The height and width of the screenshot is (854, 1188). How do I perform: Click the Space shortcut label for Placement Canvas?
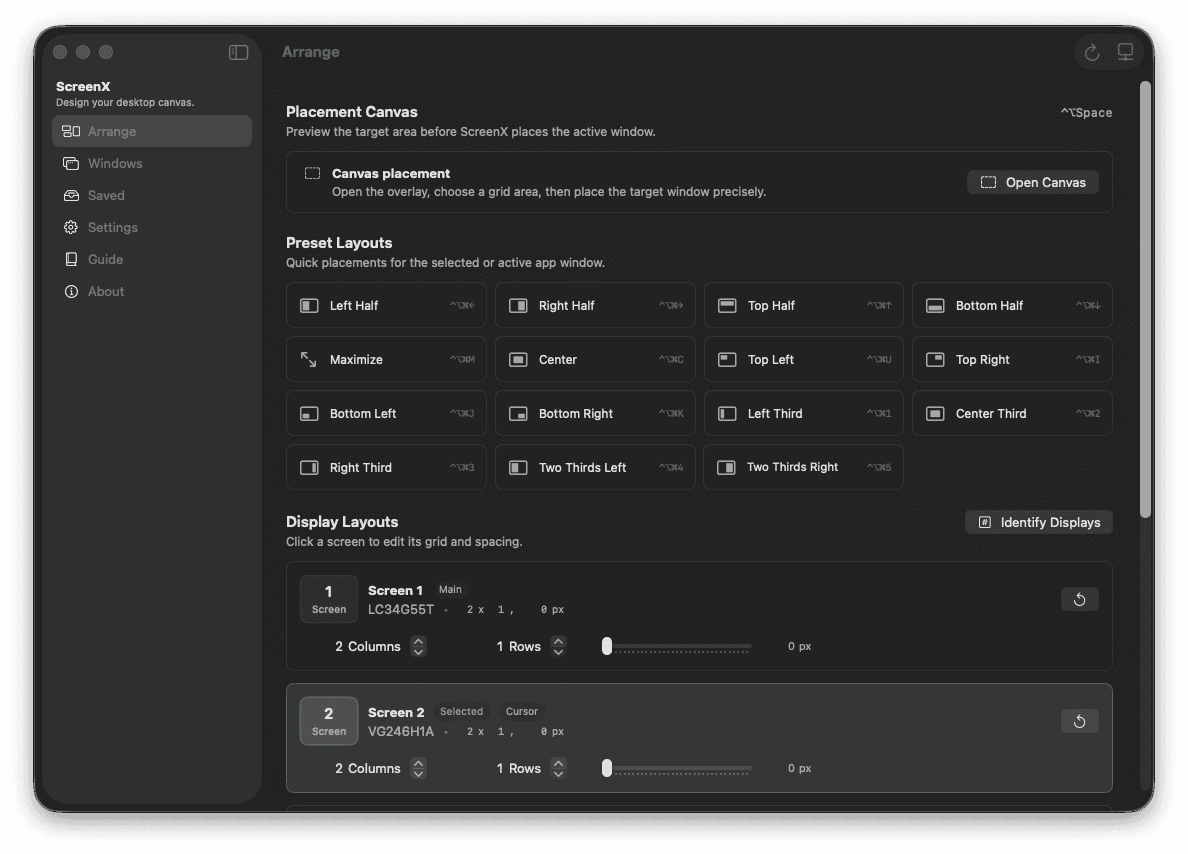coord(1086,113)
